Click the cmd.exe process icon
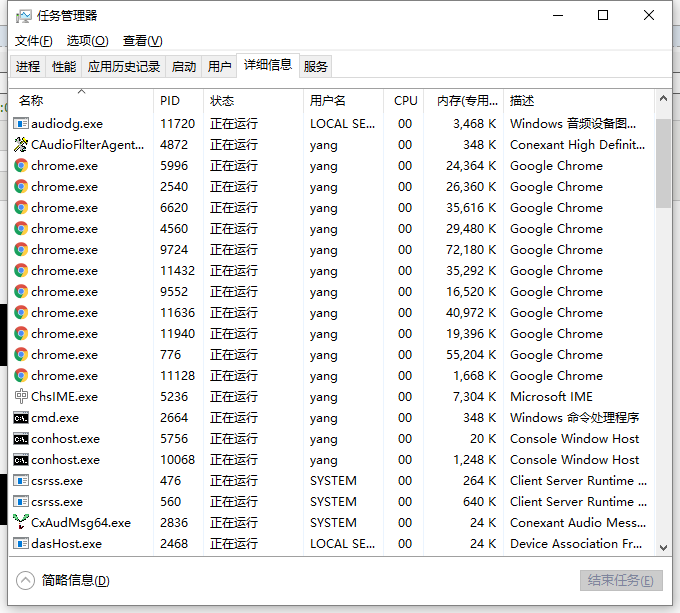 21,418
